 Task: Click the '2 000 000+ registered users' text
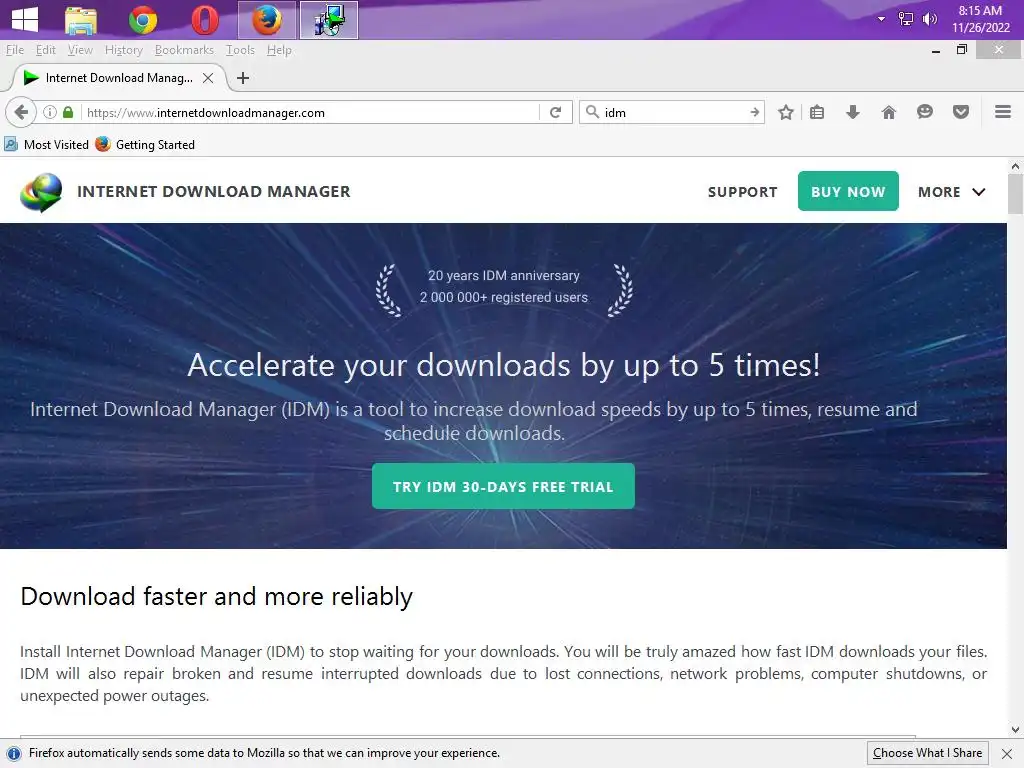(x=504, y=297)
